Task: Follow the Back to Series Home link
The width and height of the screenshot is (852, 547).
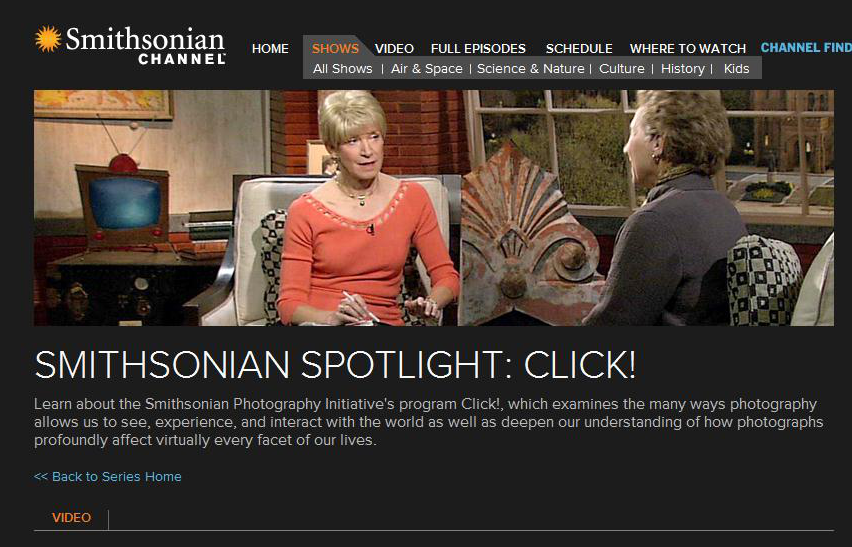Action: tap(108, 476)
